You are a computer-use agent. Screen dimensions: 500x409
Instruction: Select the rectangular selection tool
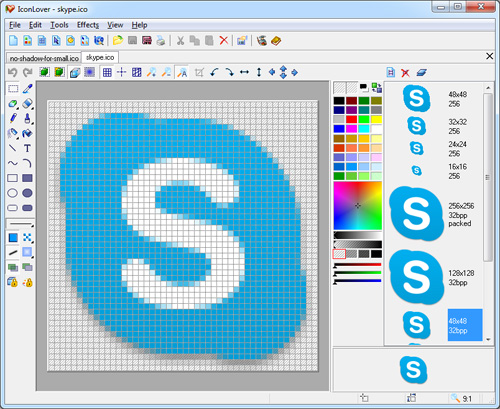13,89
